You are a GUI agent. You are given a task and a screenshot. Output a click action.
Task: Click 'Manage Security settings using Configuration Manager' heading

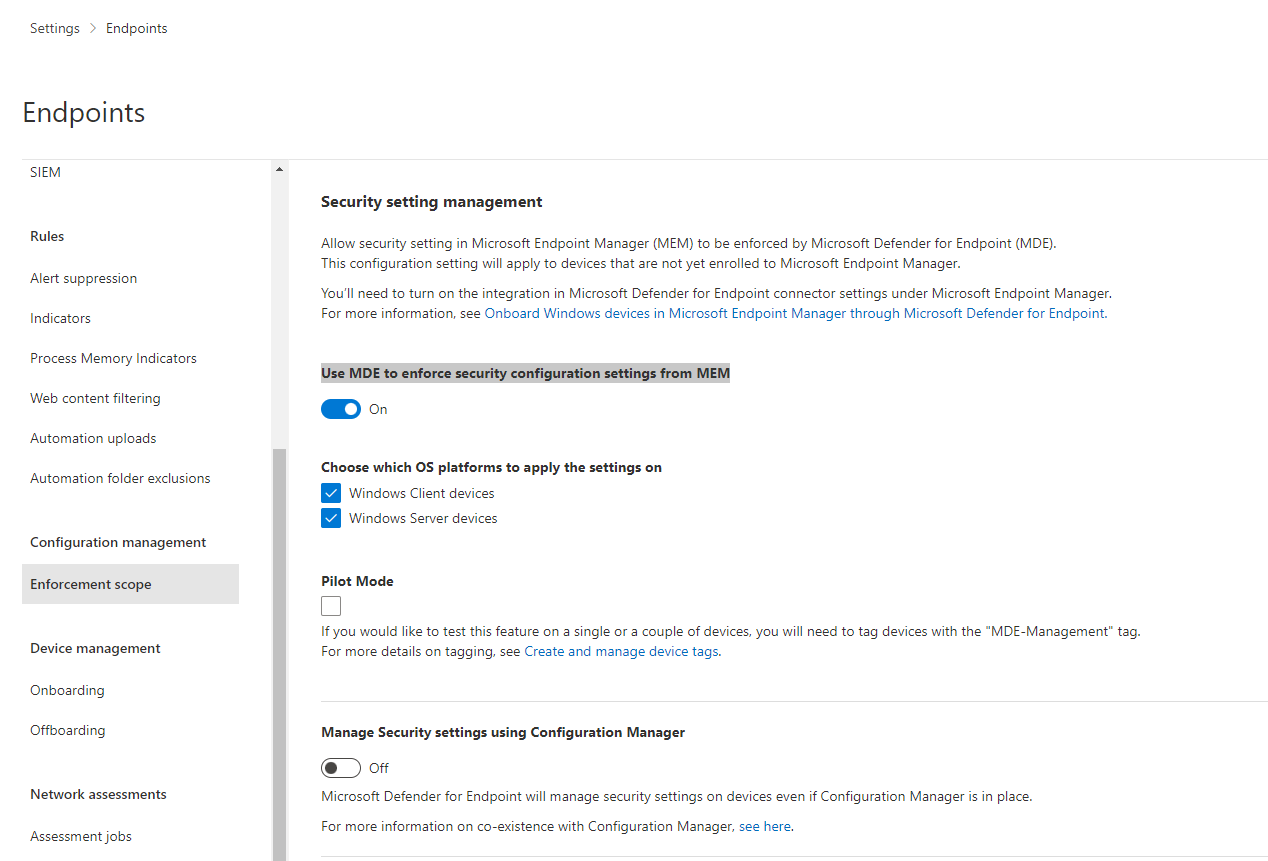(x=503, y=732)
